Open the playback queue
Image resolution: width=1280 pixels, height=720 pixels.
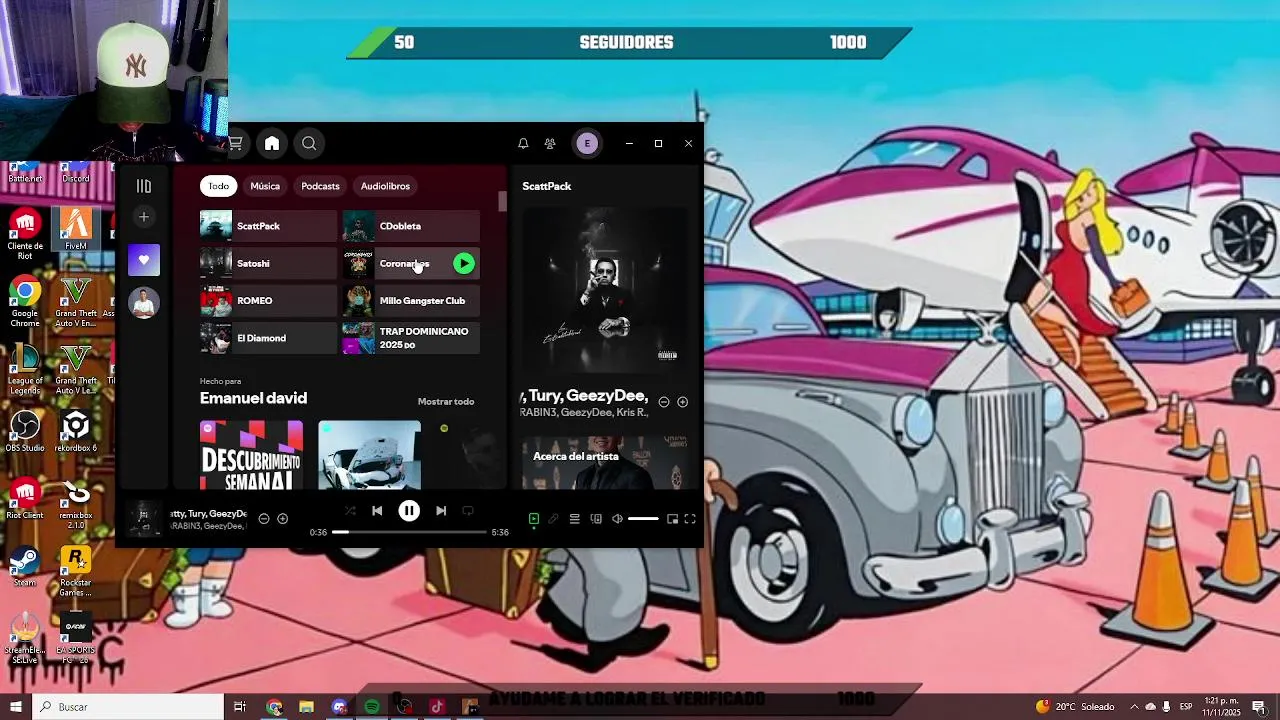[x=575, y=519]
